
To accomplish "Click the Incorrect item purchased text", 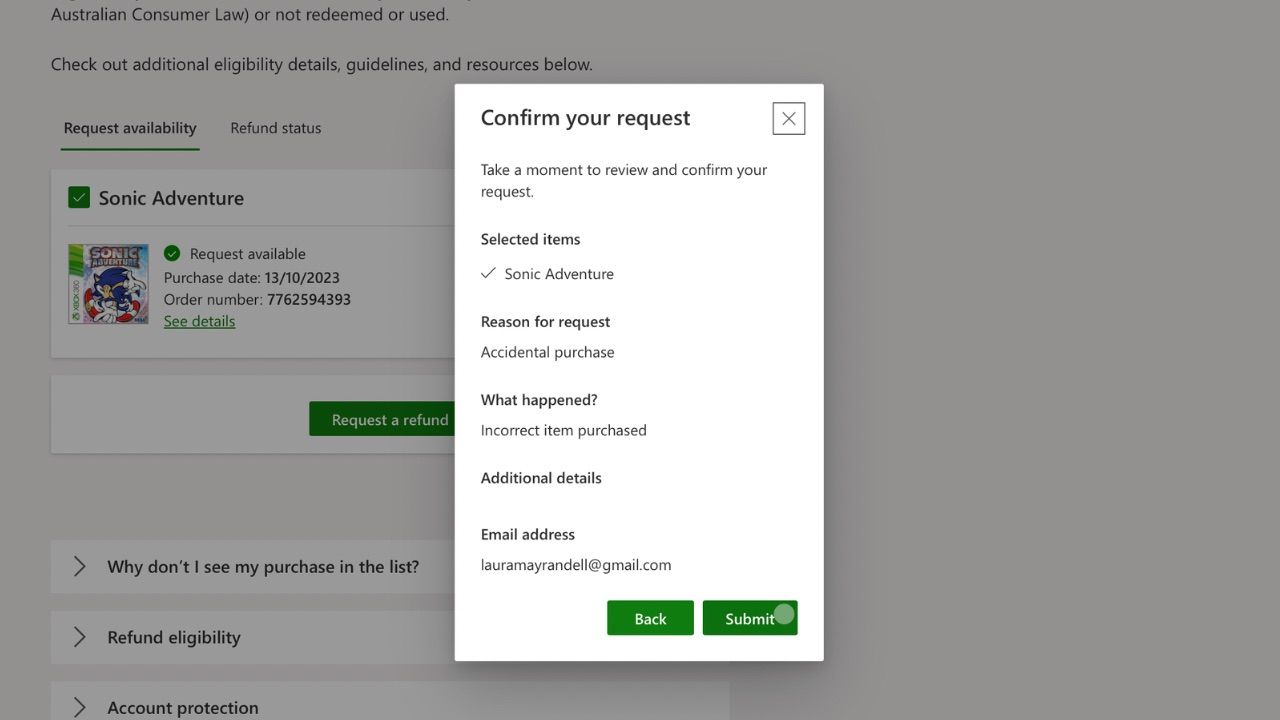I will click(564, 430).
